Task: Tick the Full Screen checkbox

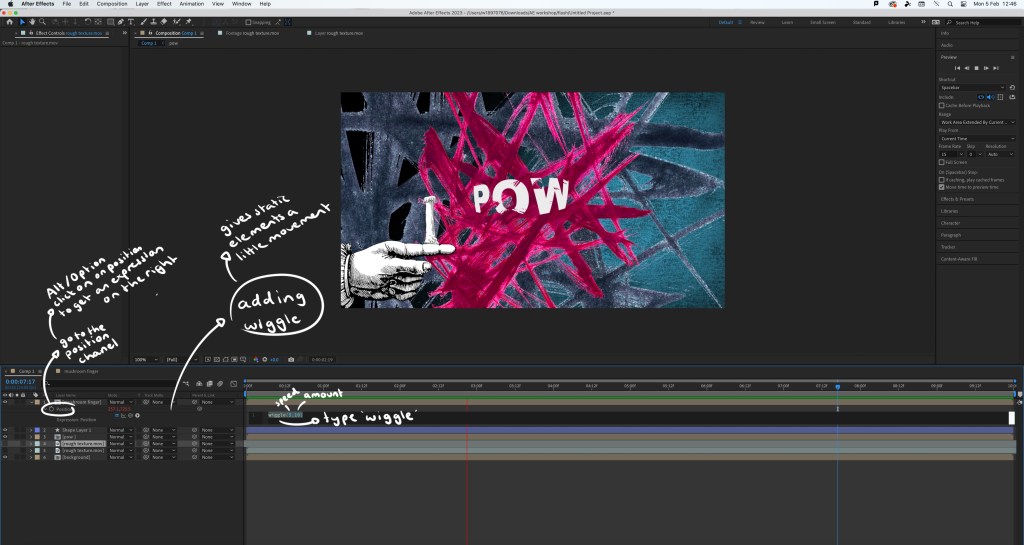Action: coord(942,162)
